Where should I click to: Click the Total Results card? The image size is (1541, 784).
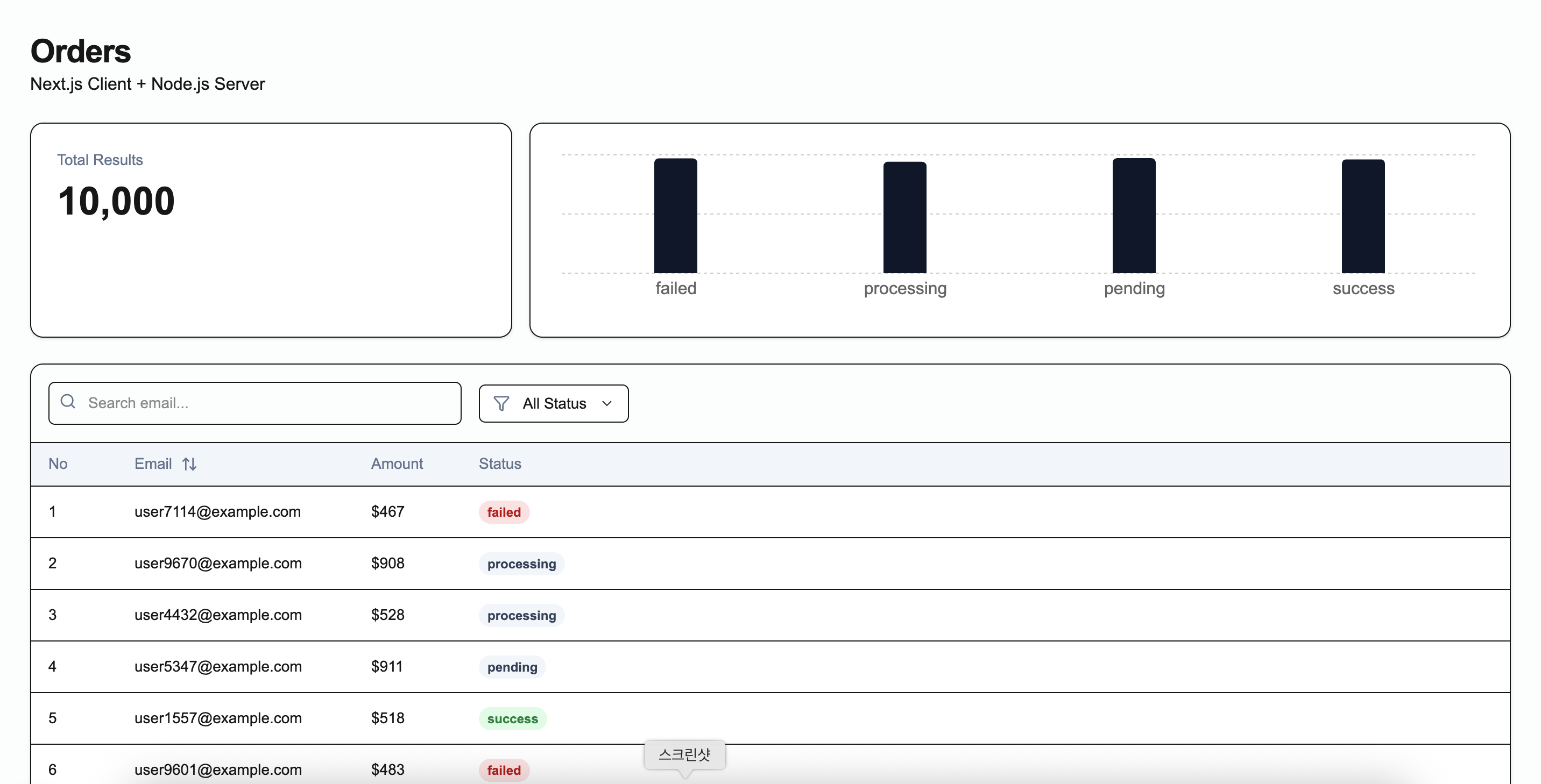coord(271,230)
